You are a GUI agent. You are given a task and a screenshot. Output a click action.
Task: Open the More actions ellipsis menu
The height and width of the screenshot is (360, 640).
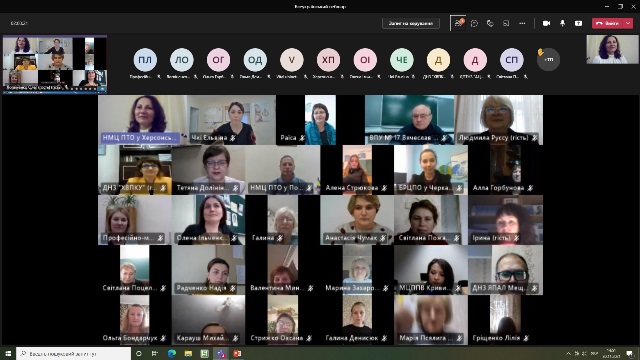[x=522, y=23]
